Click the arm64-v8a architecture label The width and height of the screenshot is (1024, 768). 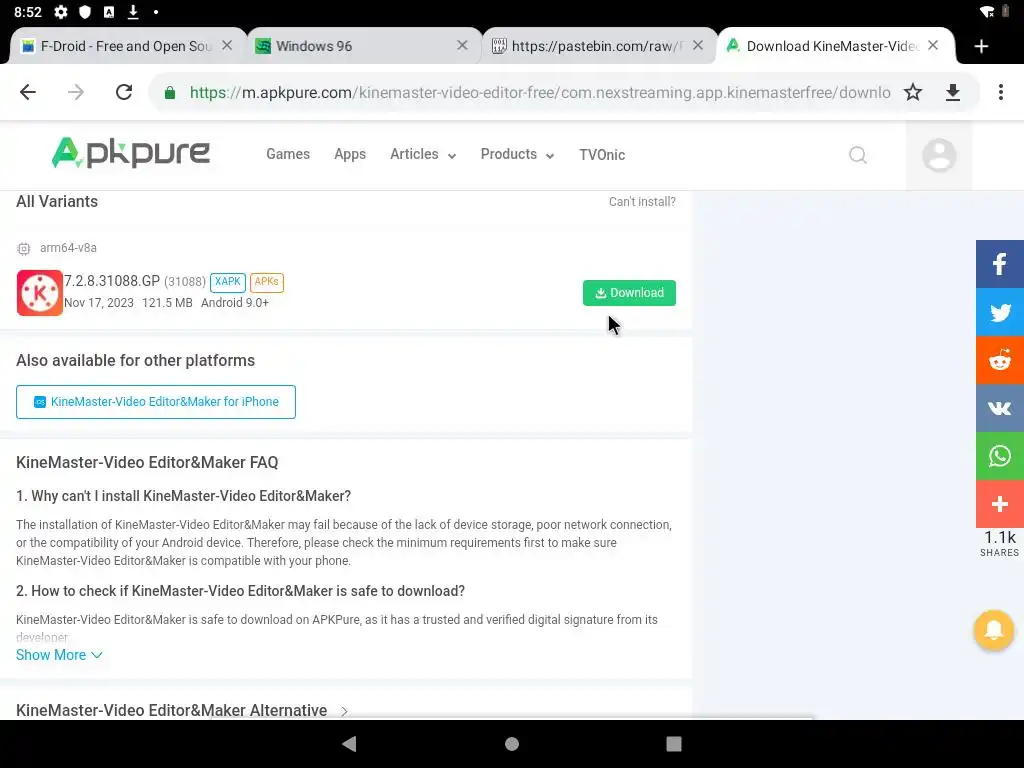[68, 248]
